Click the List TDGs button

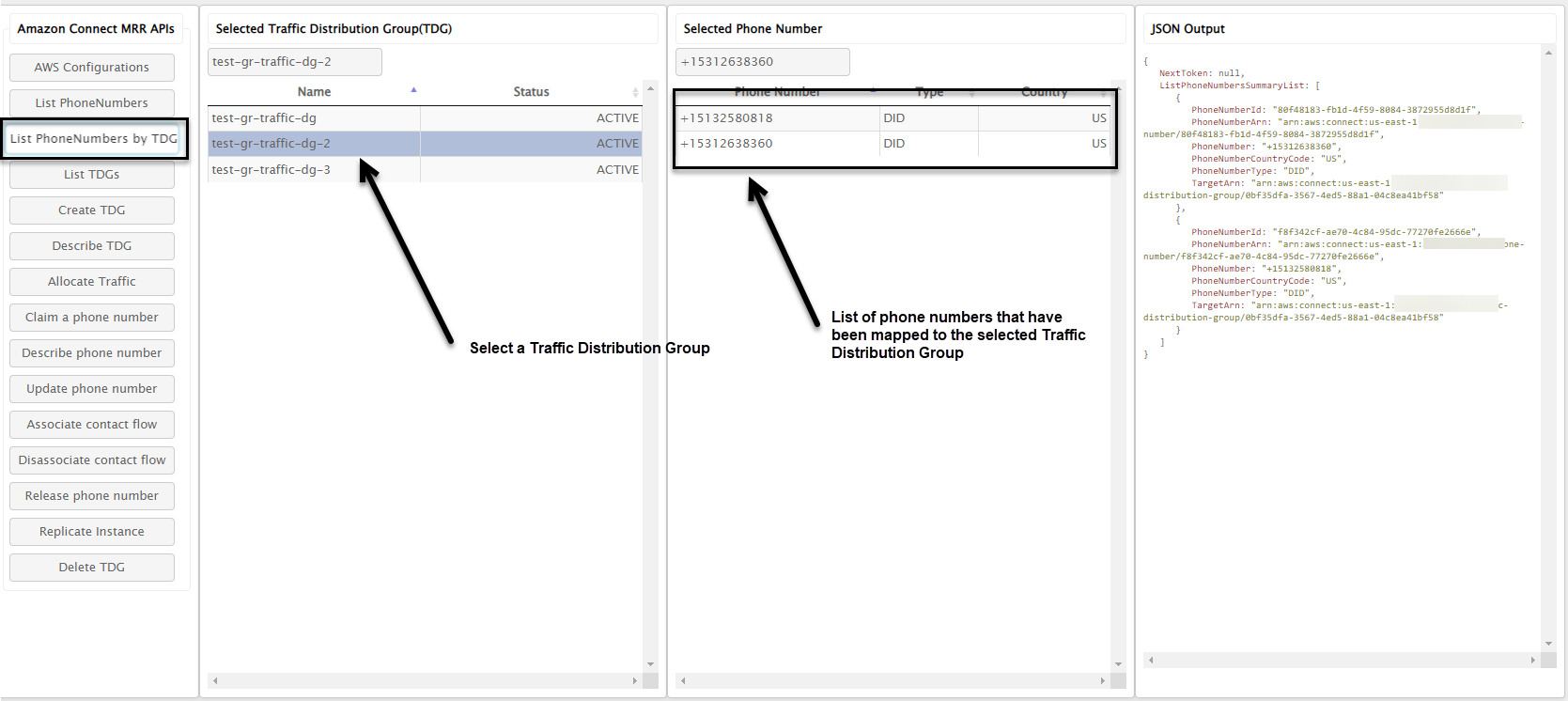click(x=92, y=175)
